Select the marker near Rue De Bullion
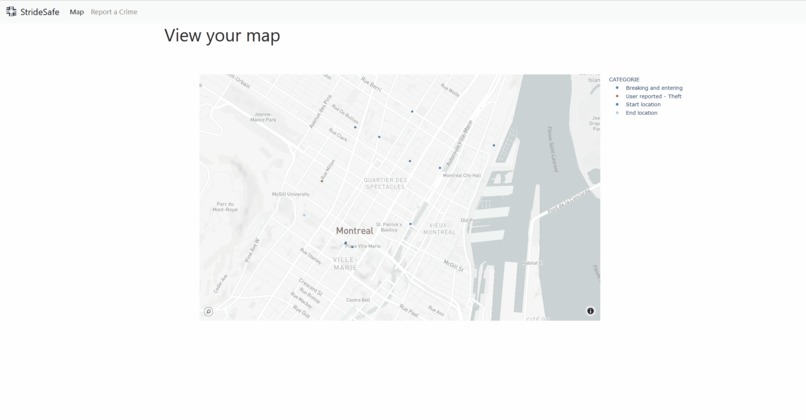 pos(355,127)
